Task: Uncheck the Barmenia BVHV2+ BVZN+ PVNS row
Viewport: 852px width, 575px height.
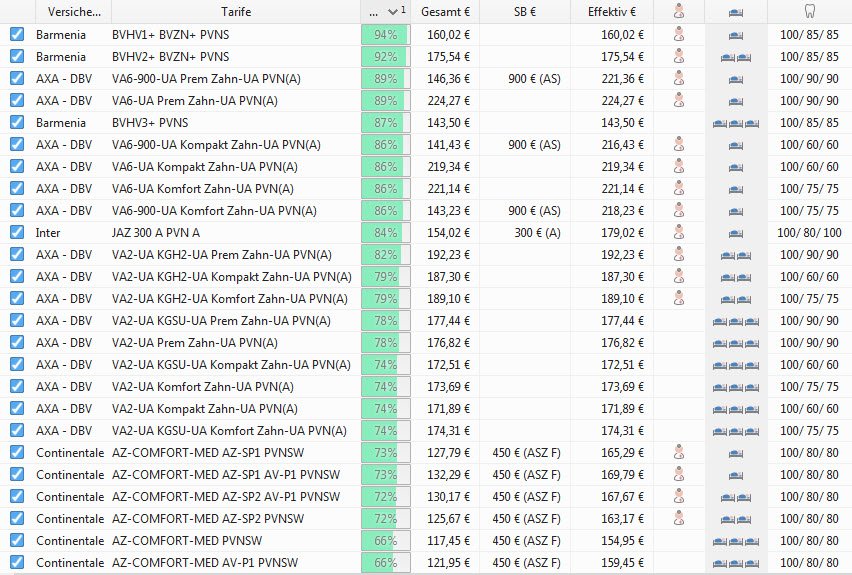Action: pos(17,56)
